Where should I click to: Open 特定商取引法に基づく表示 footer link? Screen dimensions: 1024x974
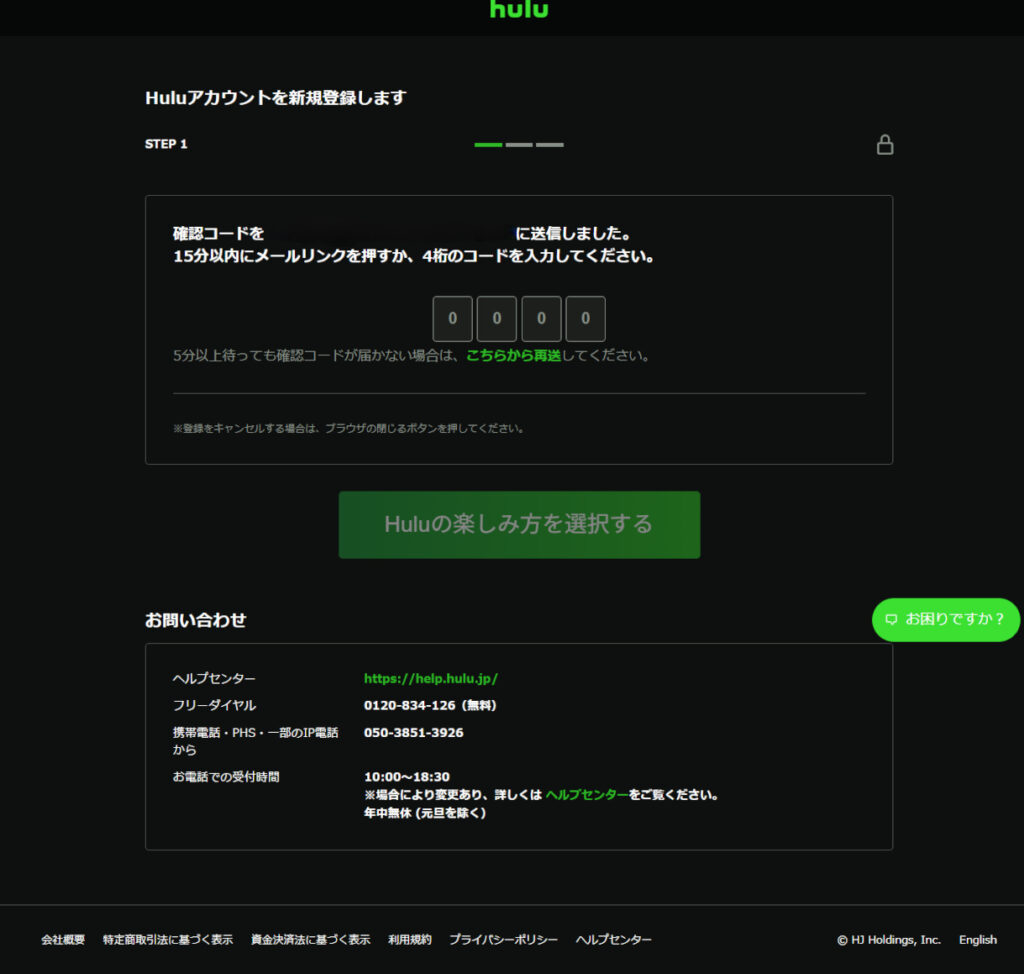click(x=168, y=939)
